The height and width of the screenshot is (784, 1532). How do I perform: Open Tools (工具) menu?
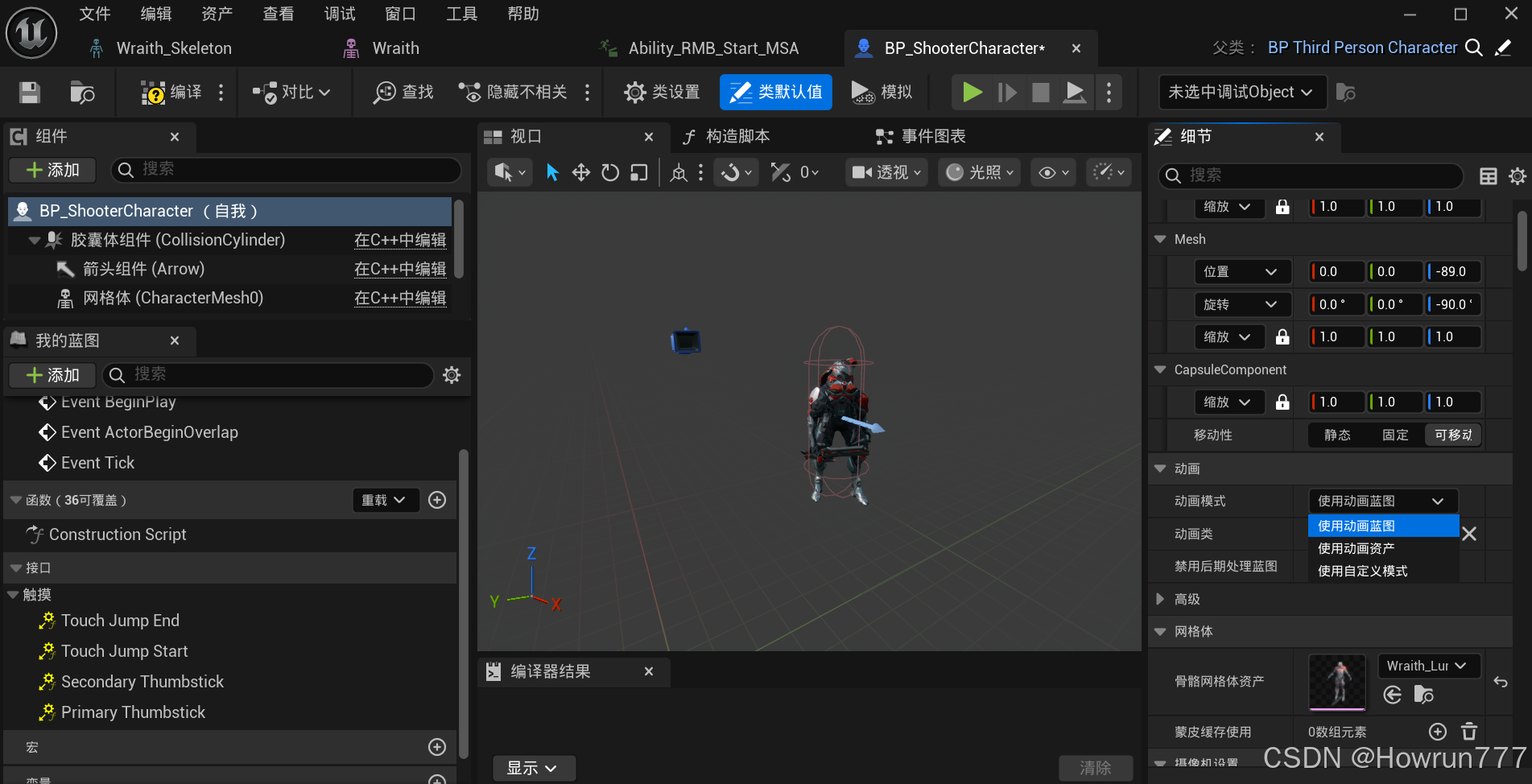pos(462,14)
